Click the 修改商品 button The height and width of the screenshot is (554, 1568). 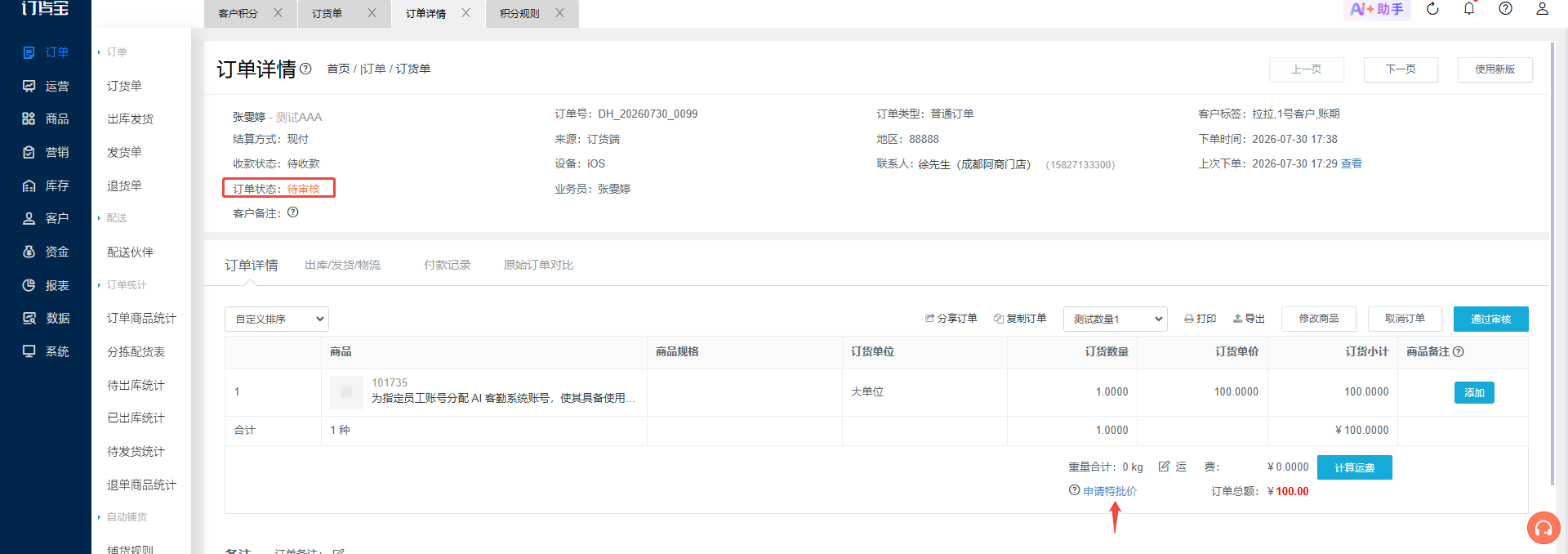1319,319
